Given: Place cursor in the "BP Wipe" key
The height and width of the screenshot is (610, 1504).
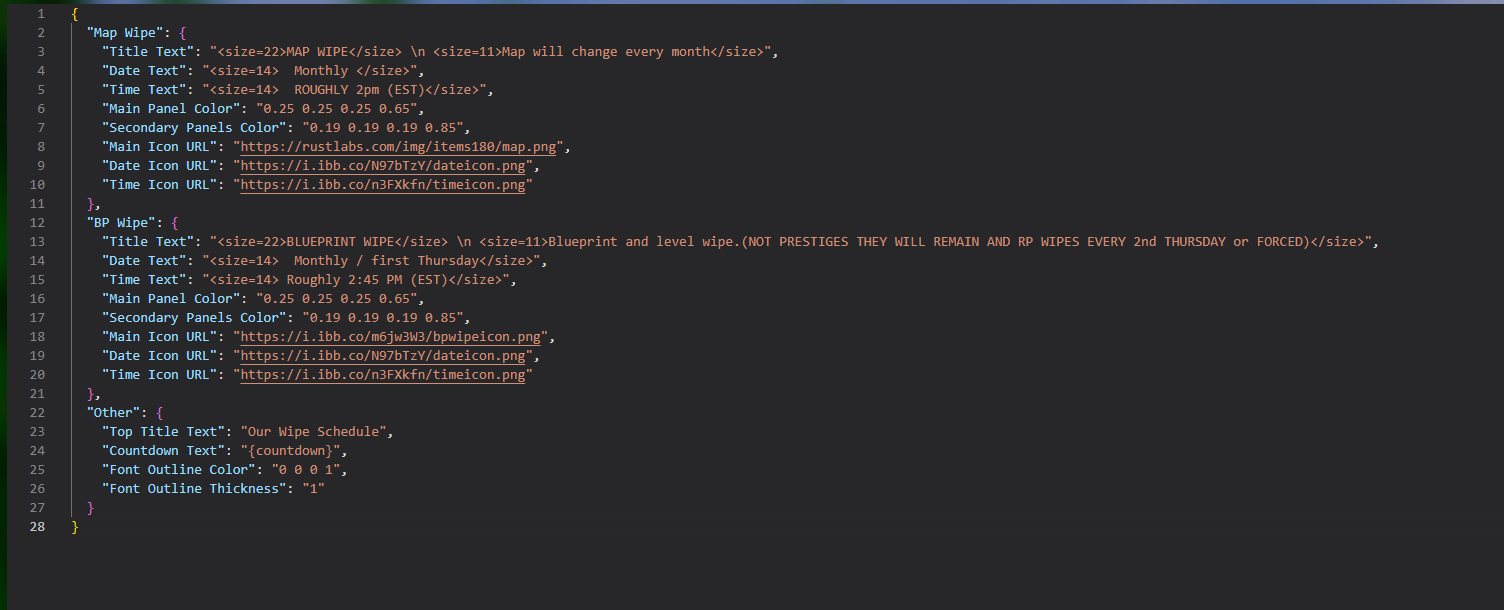Looking at the screenshot, I should click(121, 222).
